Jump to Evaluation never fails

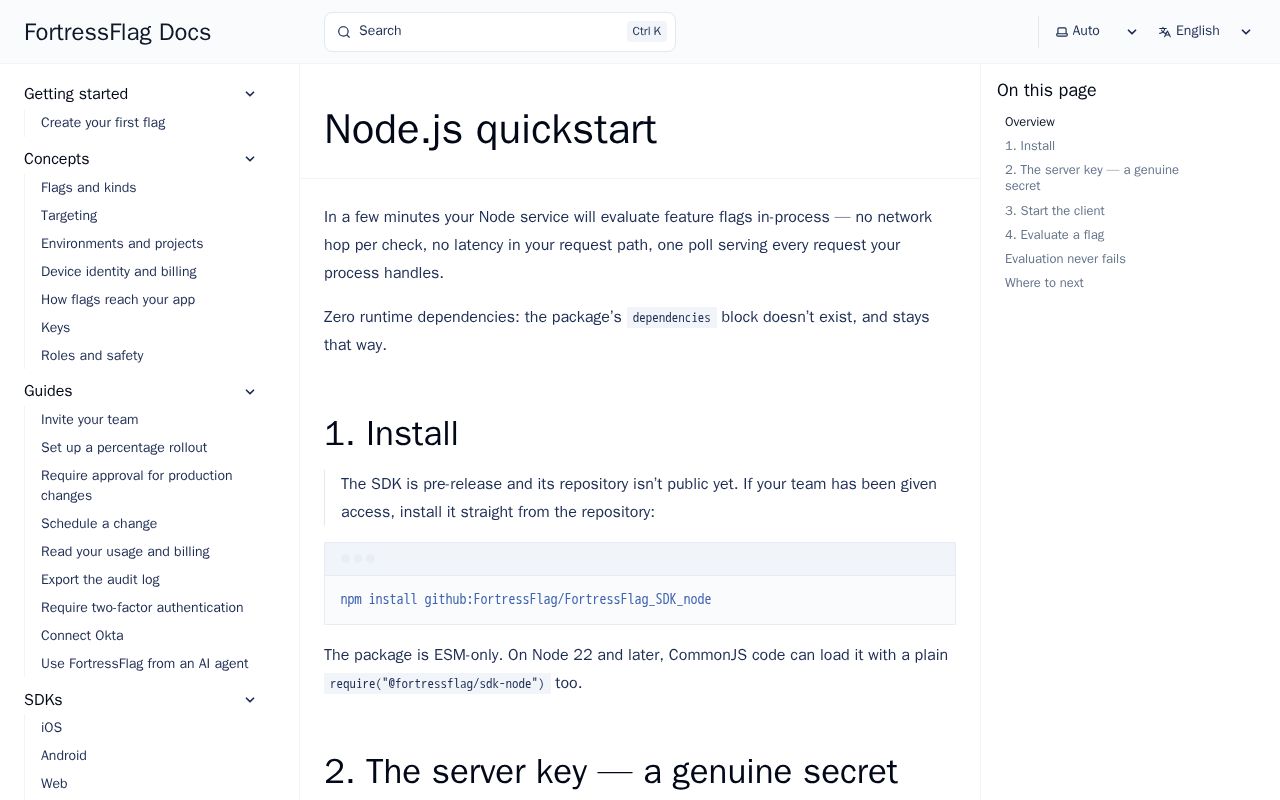[1065, 259]
